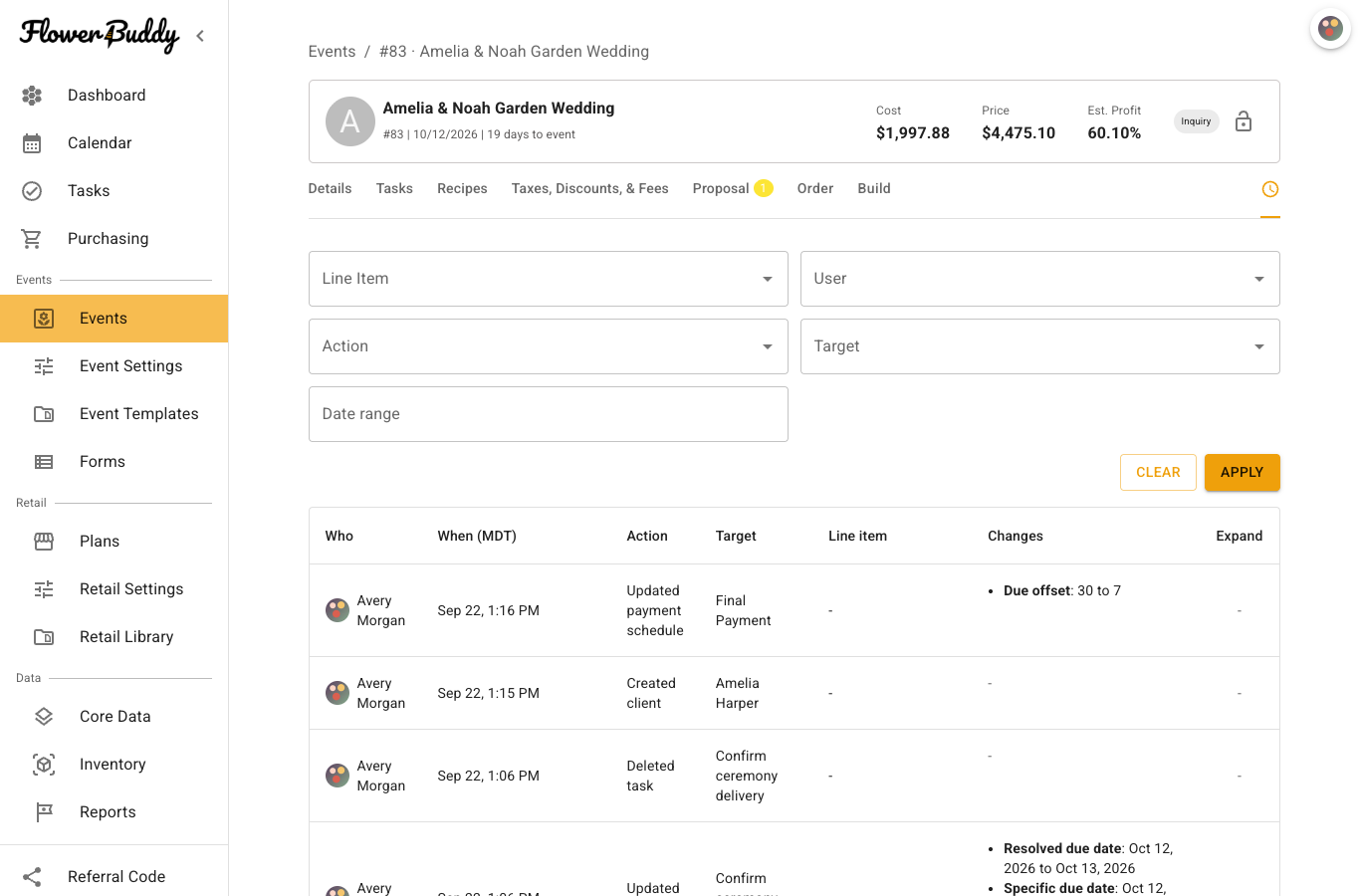1359x896 pixels.
Task: Open Taxes, Discounts, & Fees tab
Action: coord(590,189)
